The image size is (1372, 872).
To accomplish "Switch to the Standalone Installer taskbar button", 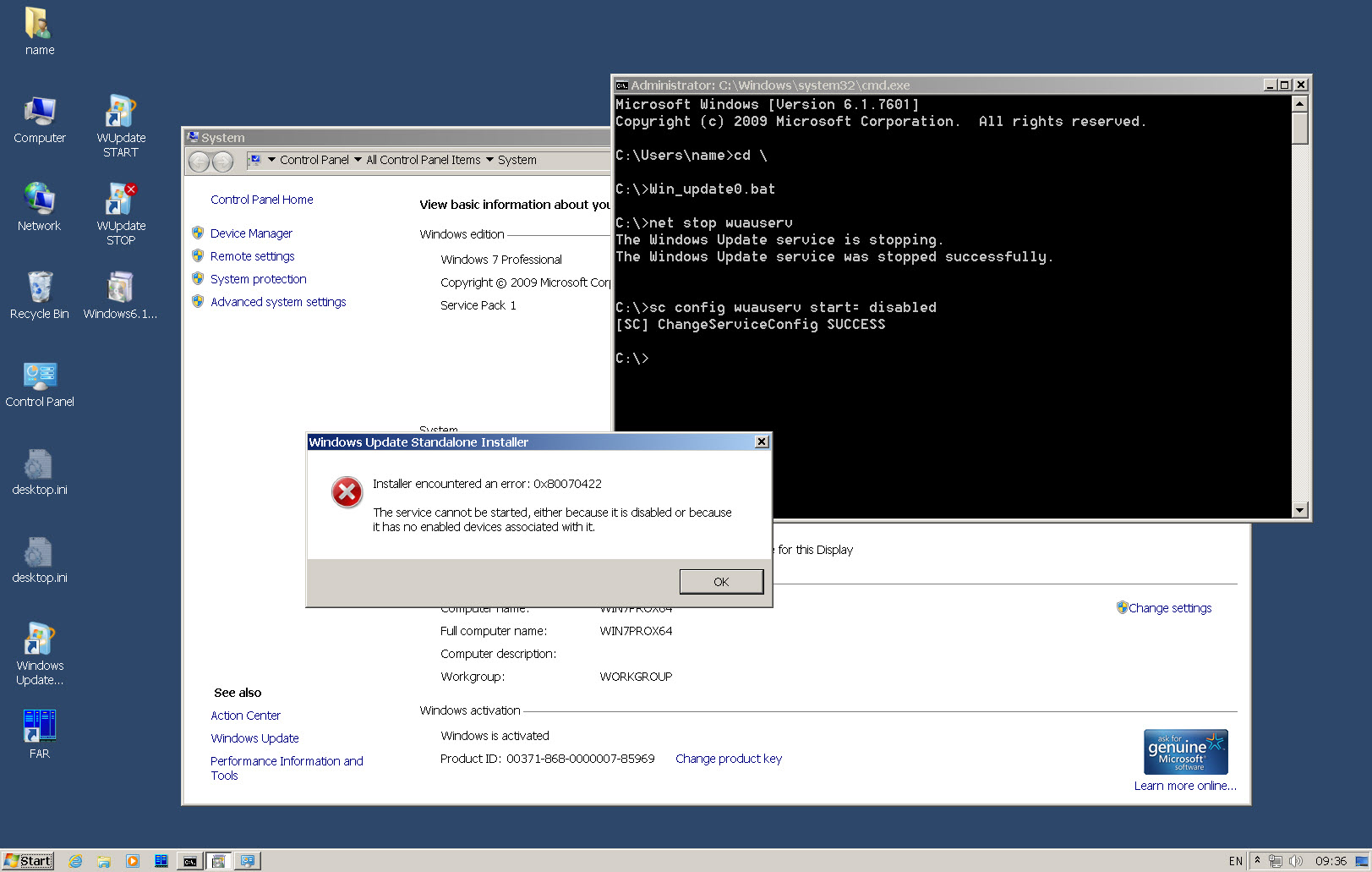I will pyautogui.click(x=219, y=861).
